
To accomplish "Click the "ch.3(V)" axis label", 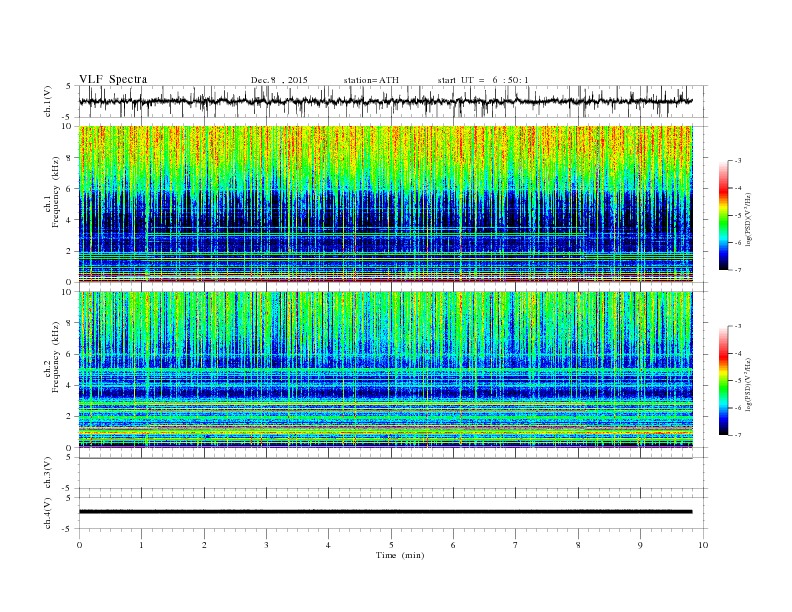I will tap(48, 473).
